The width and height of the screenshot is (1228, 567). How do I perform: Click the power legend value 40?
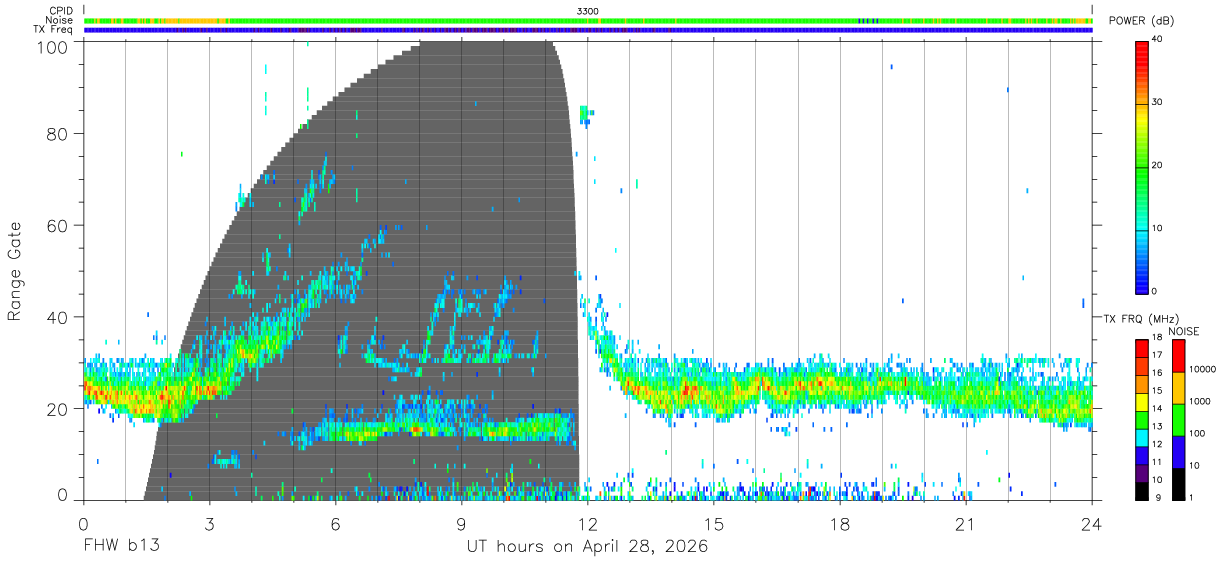1157,40
